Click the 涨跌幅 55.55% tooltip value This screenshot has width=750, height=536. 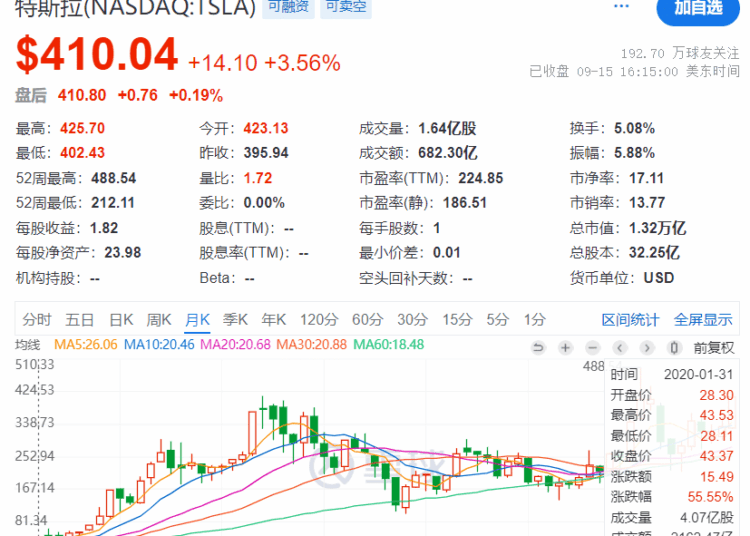(710, 497)
